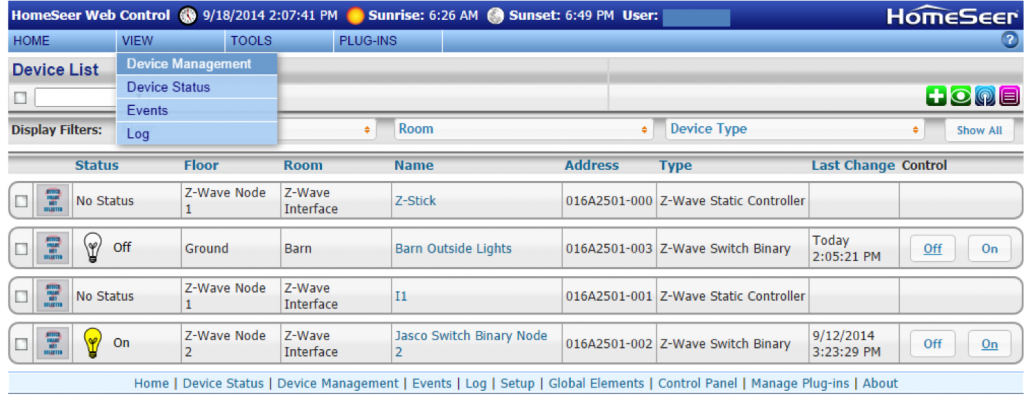Turn Jasco Switch Binary Node 2 On
Viewport: 1024px width, 402px height.
989,344
